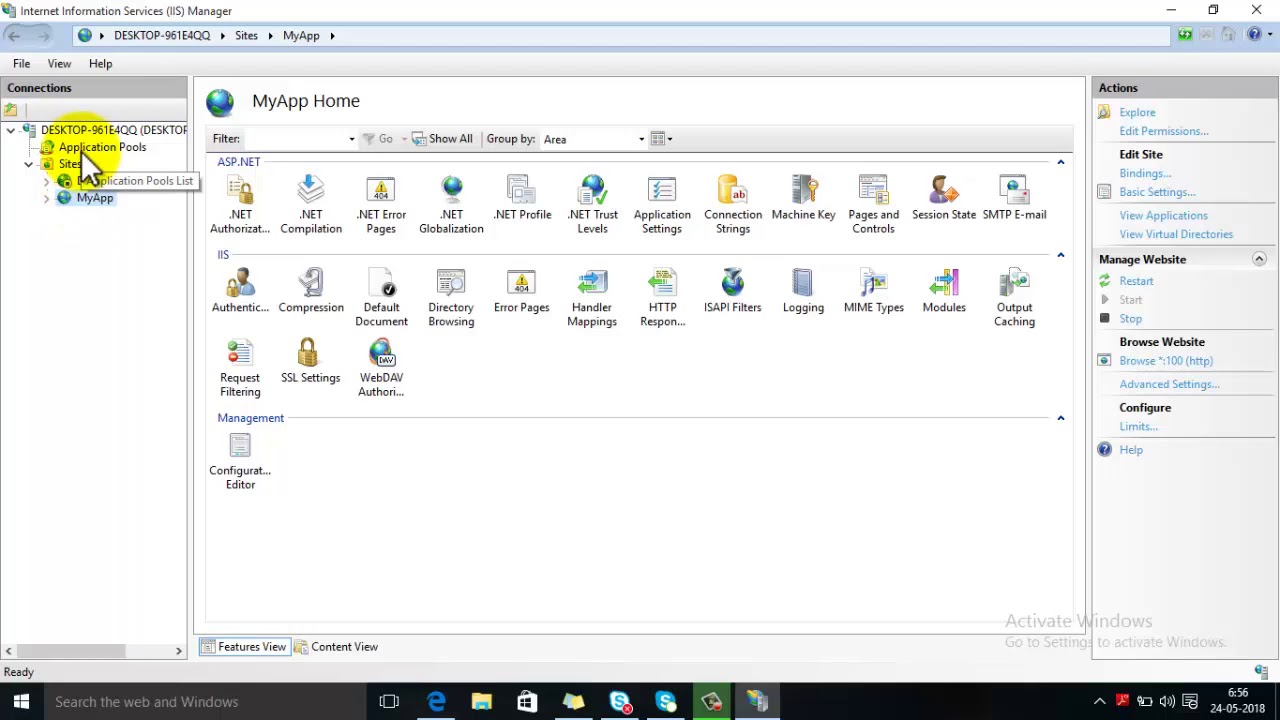Open Machine Key feature
The image size is (1280, 720).
(x=803, y=198)
